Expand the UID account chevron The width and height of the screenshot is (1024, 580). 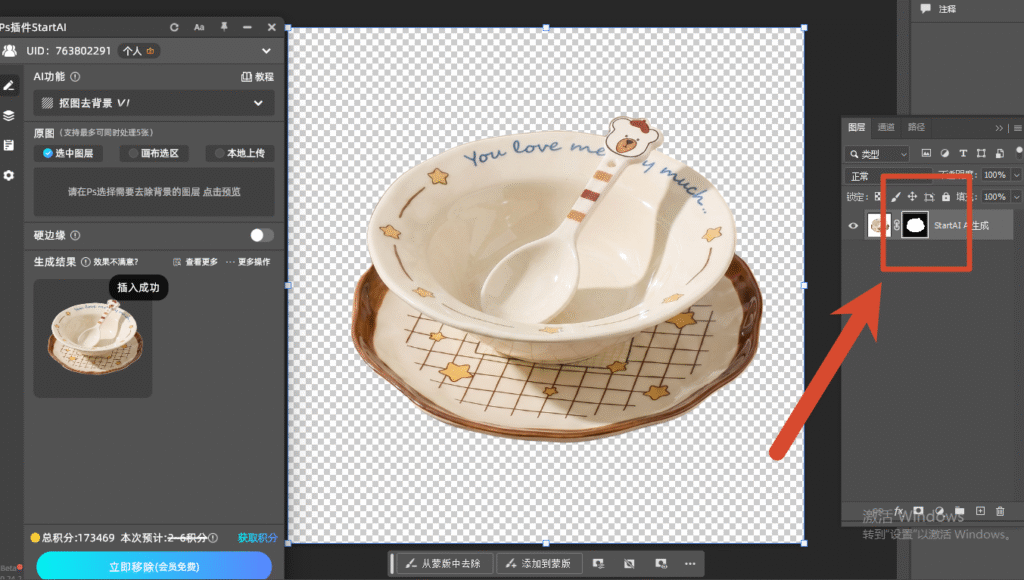click(x=266, y=51)
